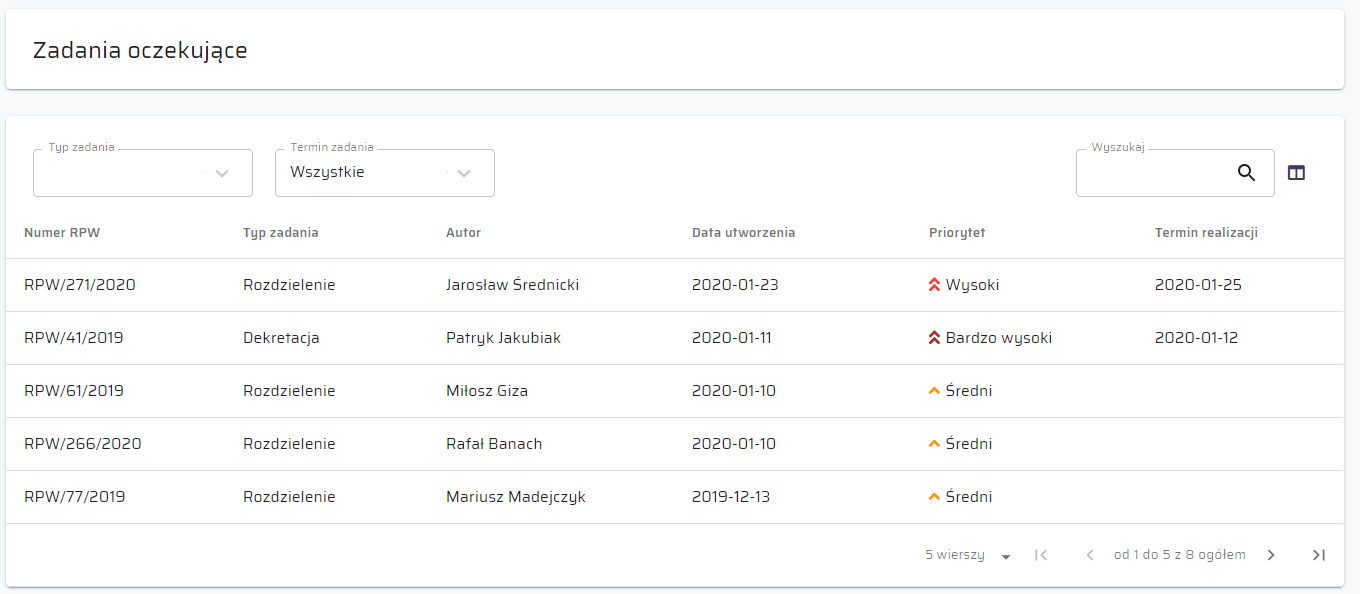Change the rows per page selector
The width and height of the screenshot is (1360, 594).
[x=968, y=555]
